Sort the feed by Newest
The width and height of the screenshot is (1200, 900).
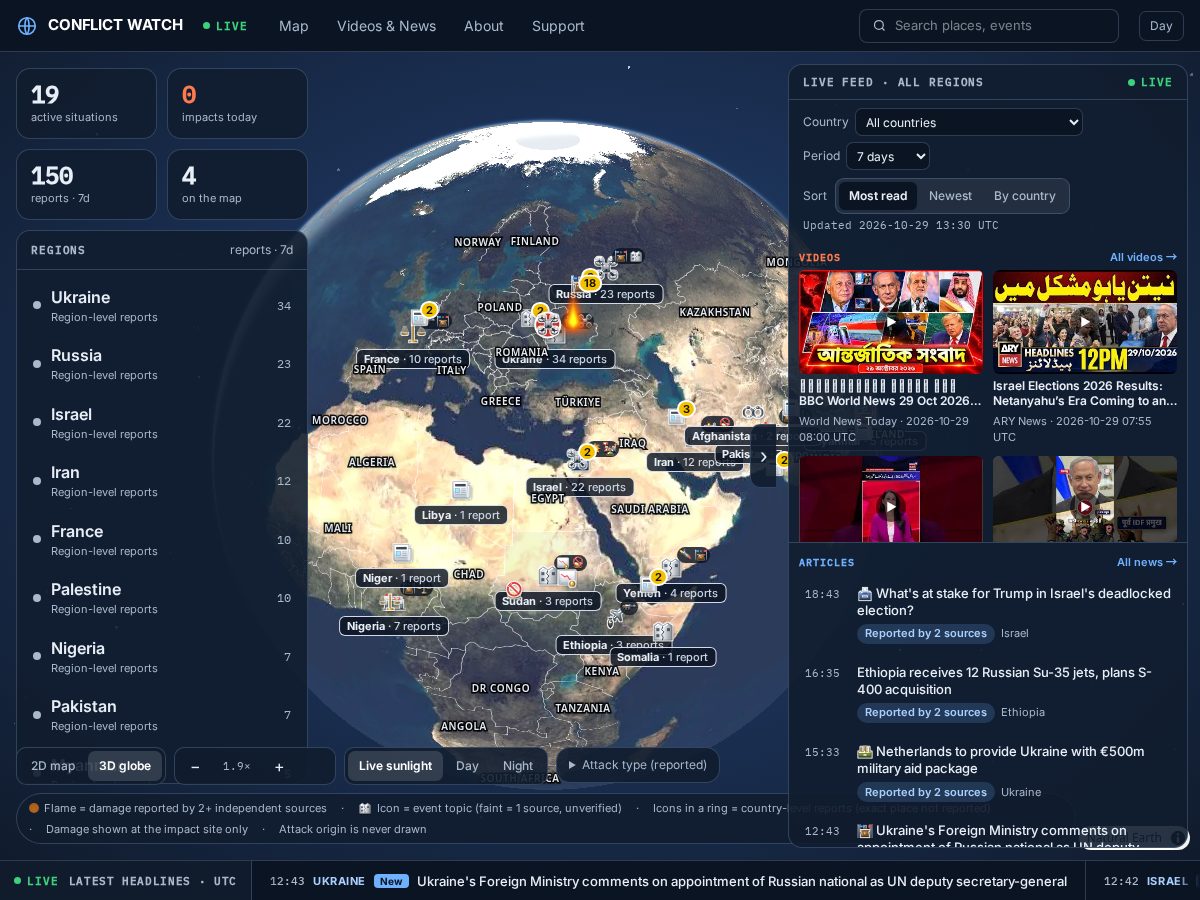(950, 196)
